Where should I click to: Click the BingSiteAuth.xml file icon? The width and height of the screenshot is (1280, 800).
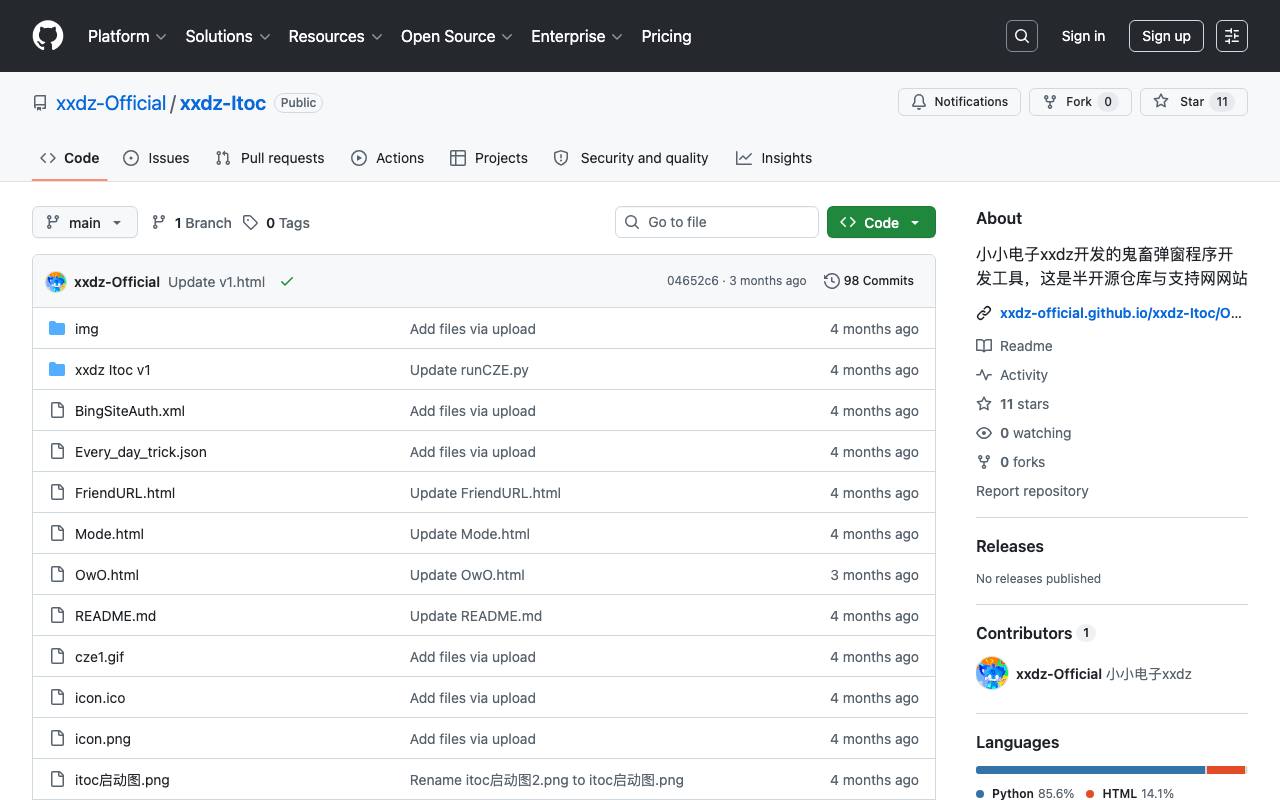click(57, 411)
